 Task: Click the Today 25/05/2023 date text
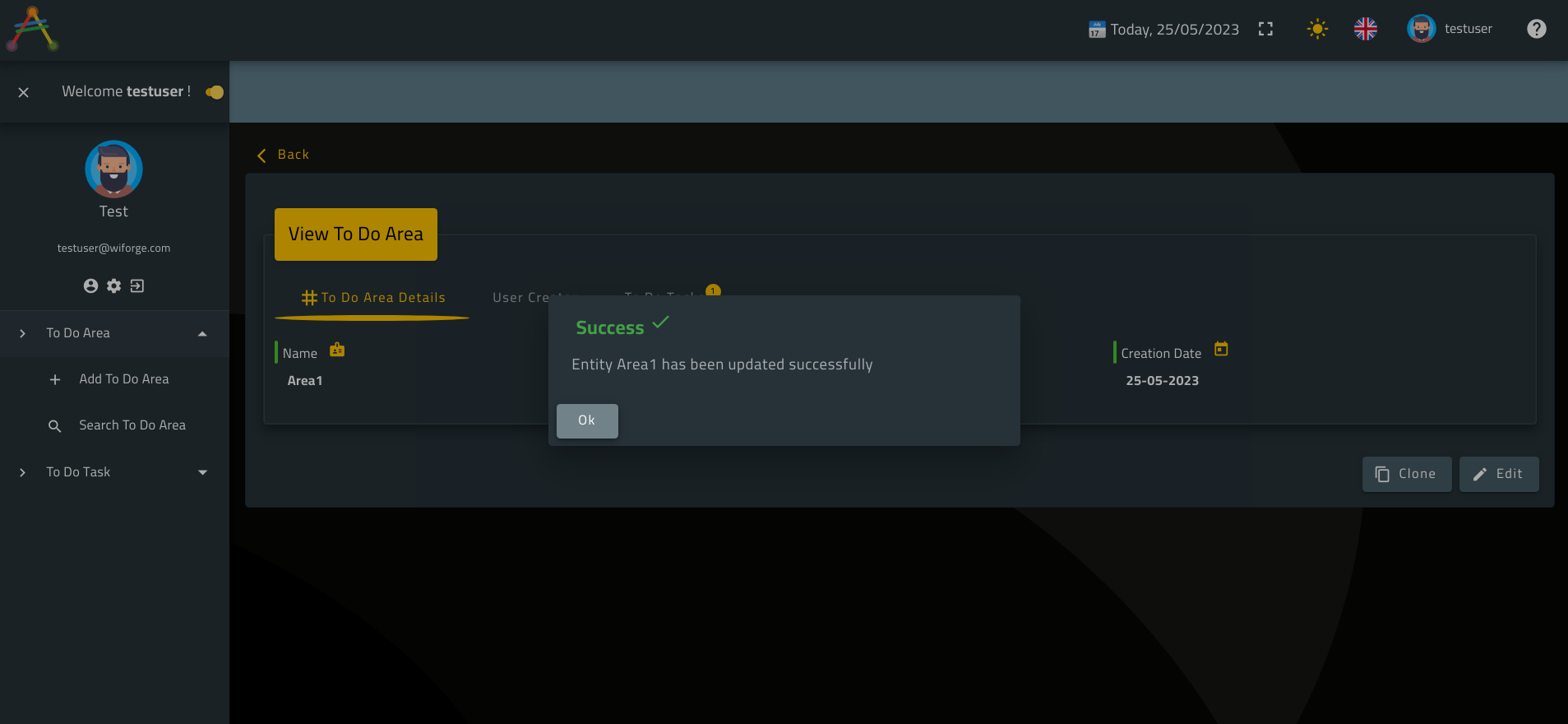click(1174, 30)
